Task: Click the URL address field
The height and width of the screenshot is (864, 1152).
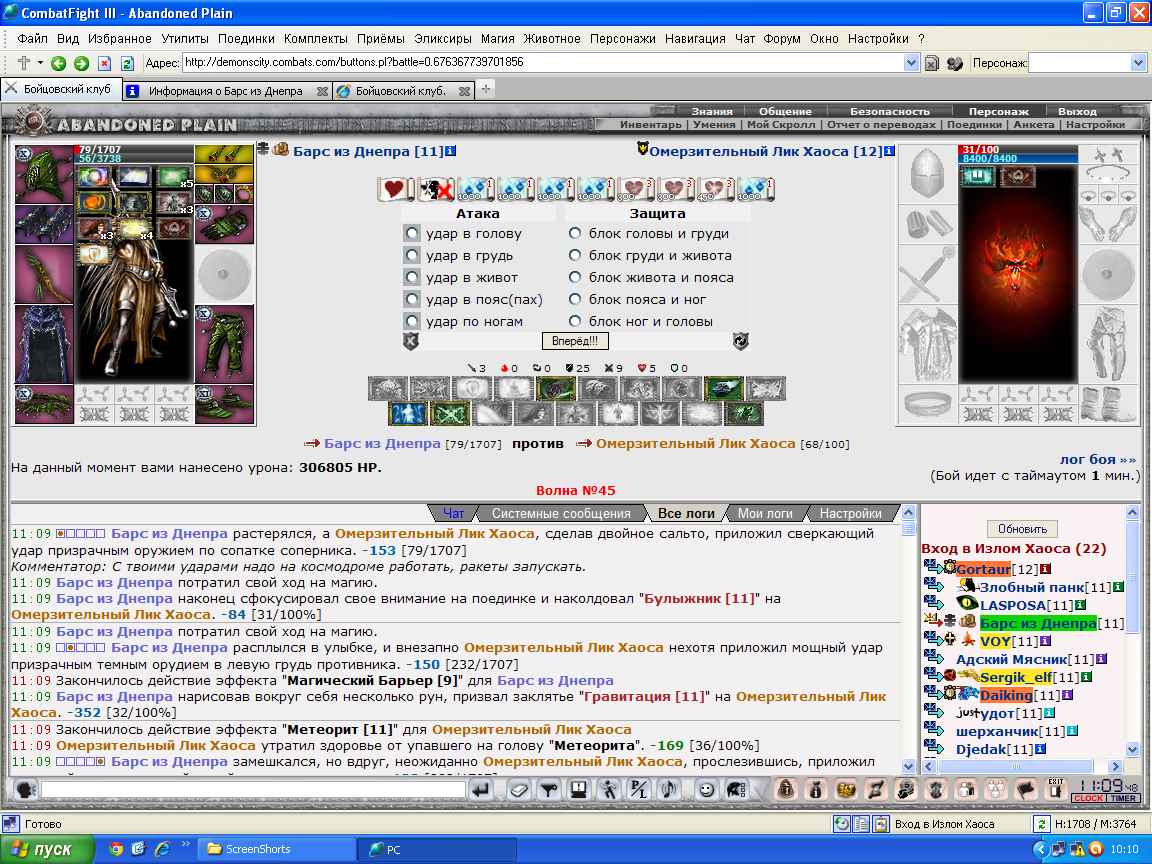Action: coord(543,63)
